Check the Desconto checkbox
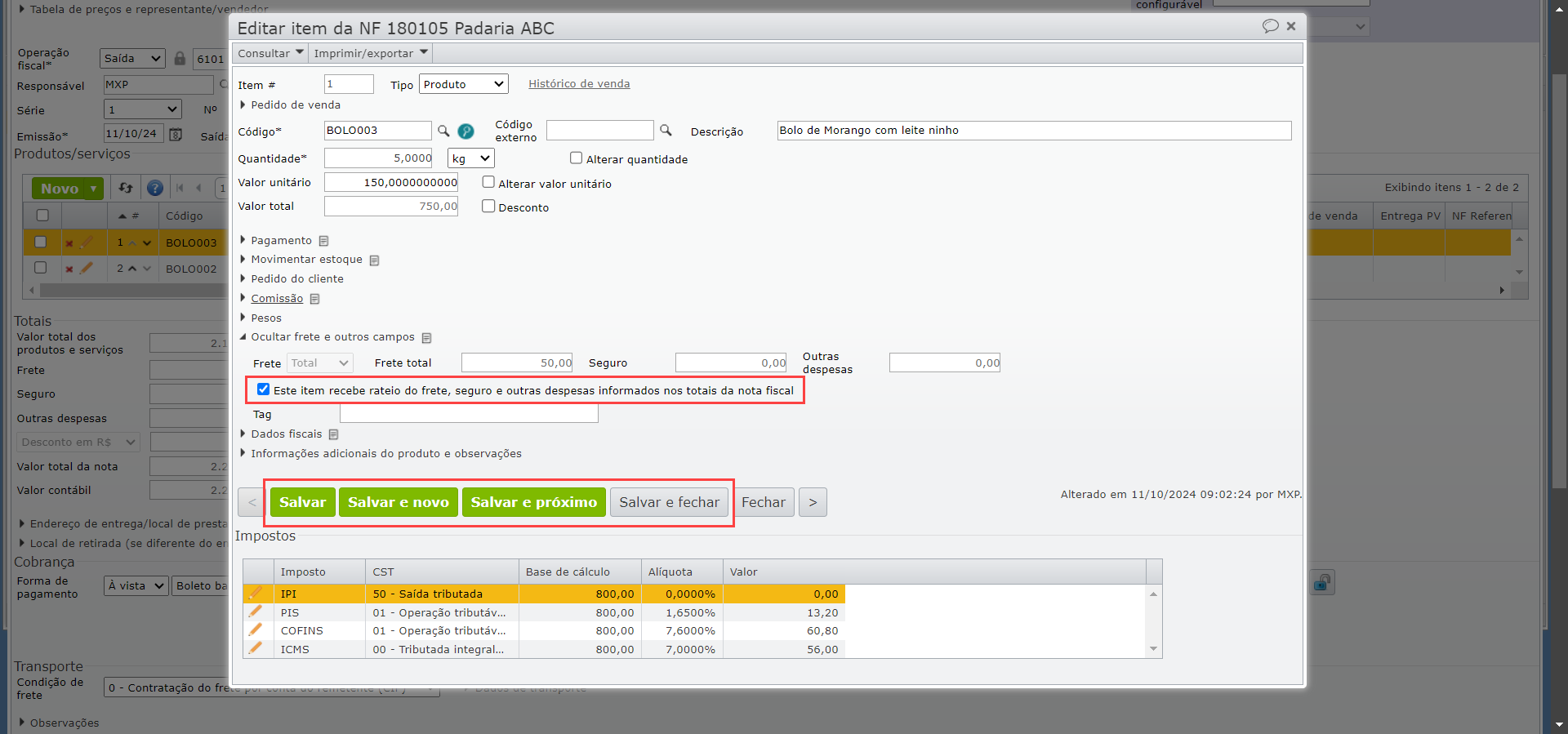The width and height of the screenshot is (1568, 734). click(488, 207)
